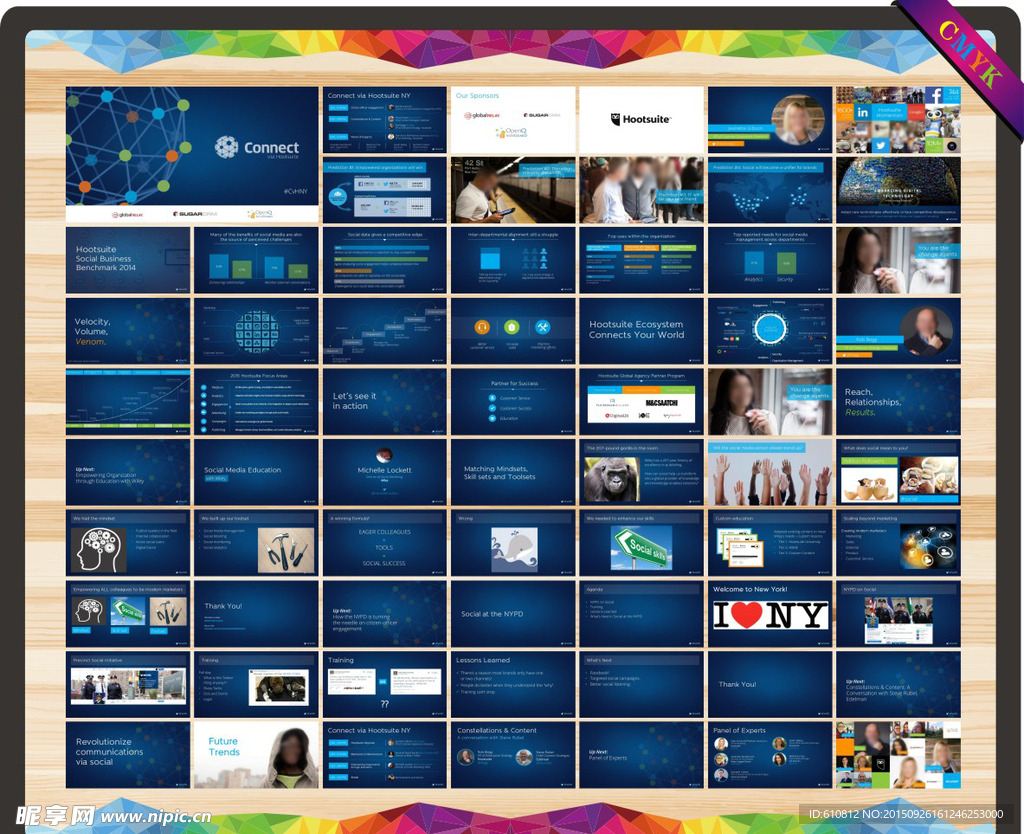This screenshot has width=1024, height=834.
Task: Open the Social Media Education slide
Action: tap(256, 472)
